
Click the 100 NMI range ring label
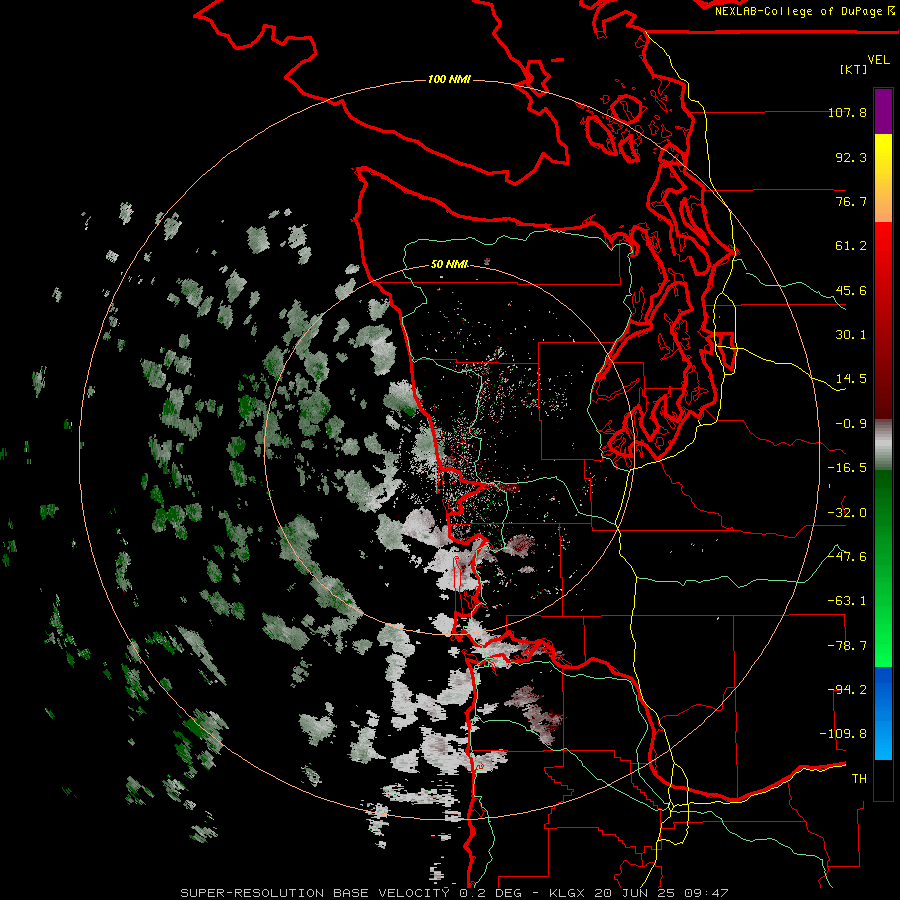(449, 79)
